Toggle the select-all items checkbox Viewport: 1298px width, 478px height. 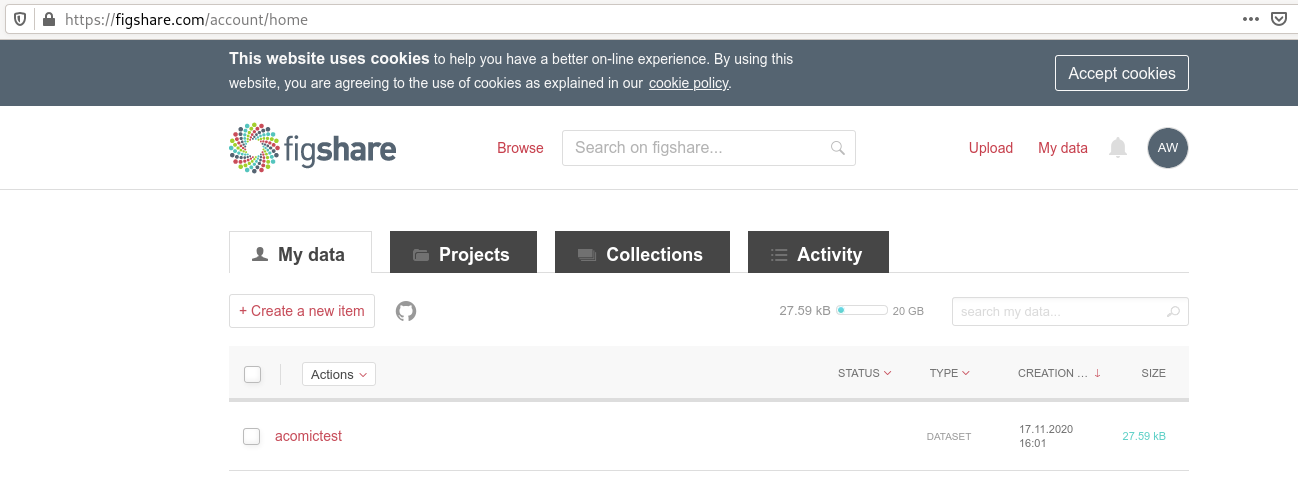tap(253, 374)
